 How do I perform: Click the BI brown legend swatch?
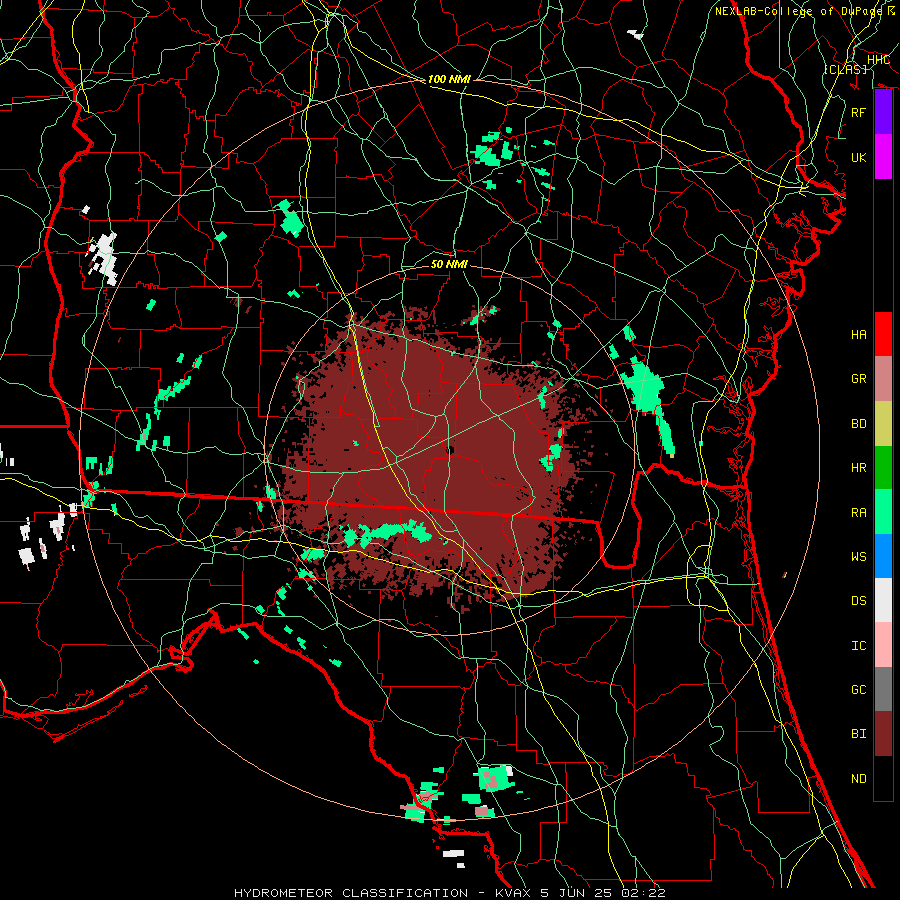(883, 734)
